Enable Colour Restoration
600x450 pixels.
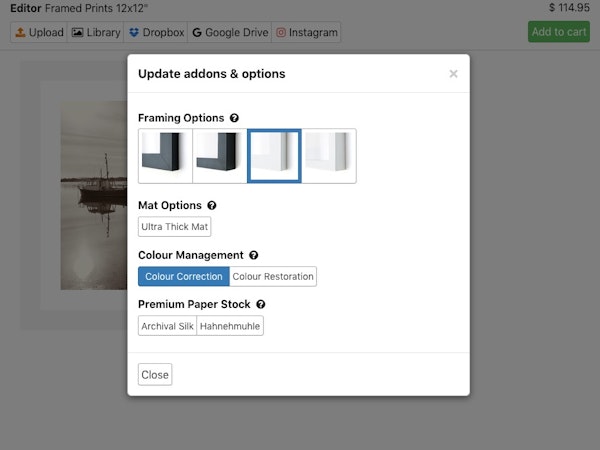click(x=273, y=277)
